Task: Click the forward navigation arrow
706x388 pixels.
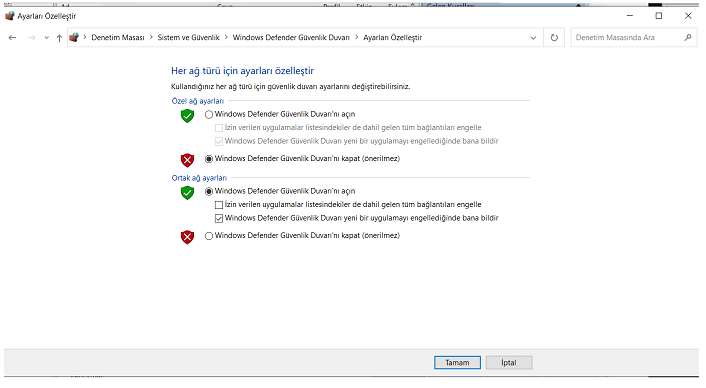Action: 31,38
